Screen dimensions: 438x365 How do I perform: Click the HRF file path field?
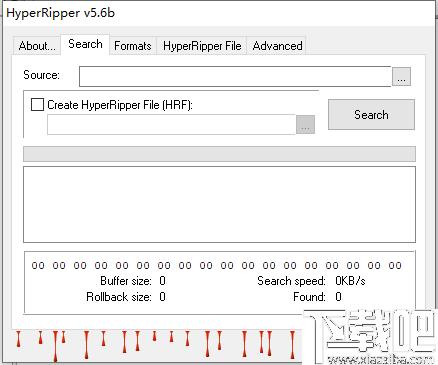(171, 124)
